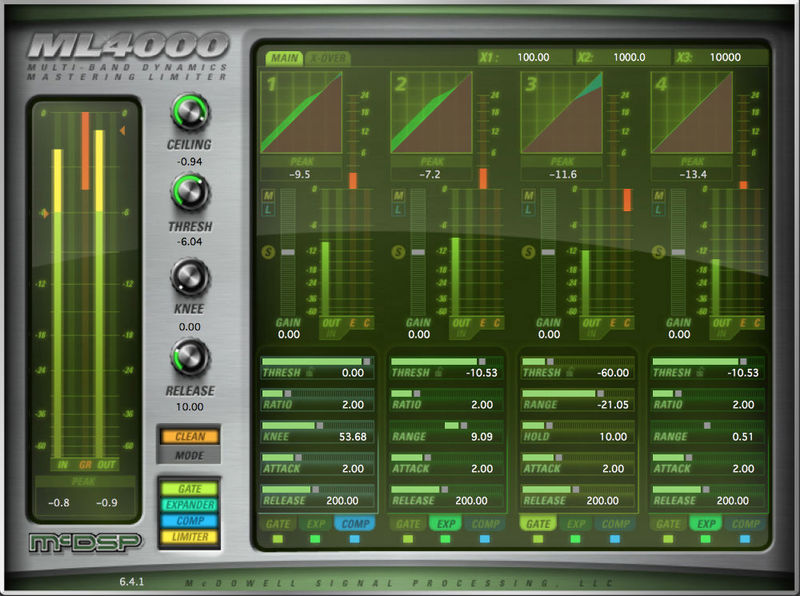Click band 4 RATIO slider
Image resolution: width=800 pixels, height=596 pixels.
point(707,393)
